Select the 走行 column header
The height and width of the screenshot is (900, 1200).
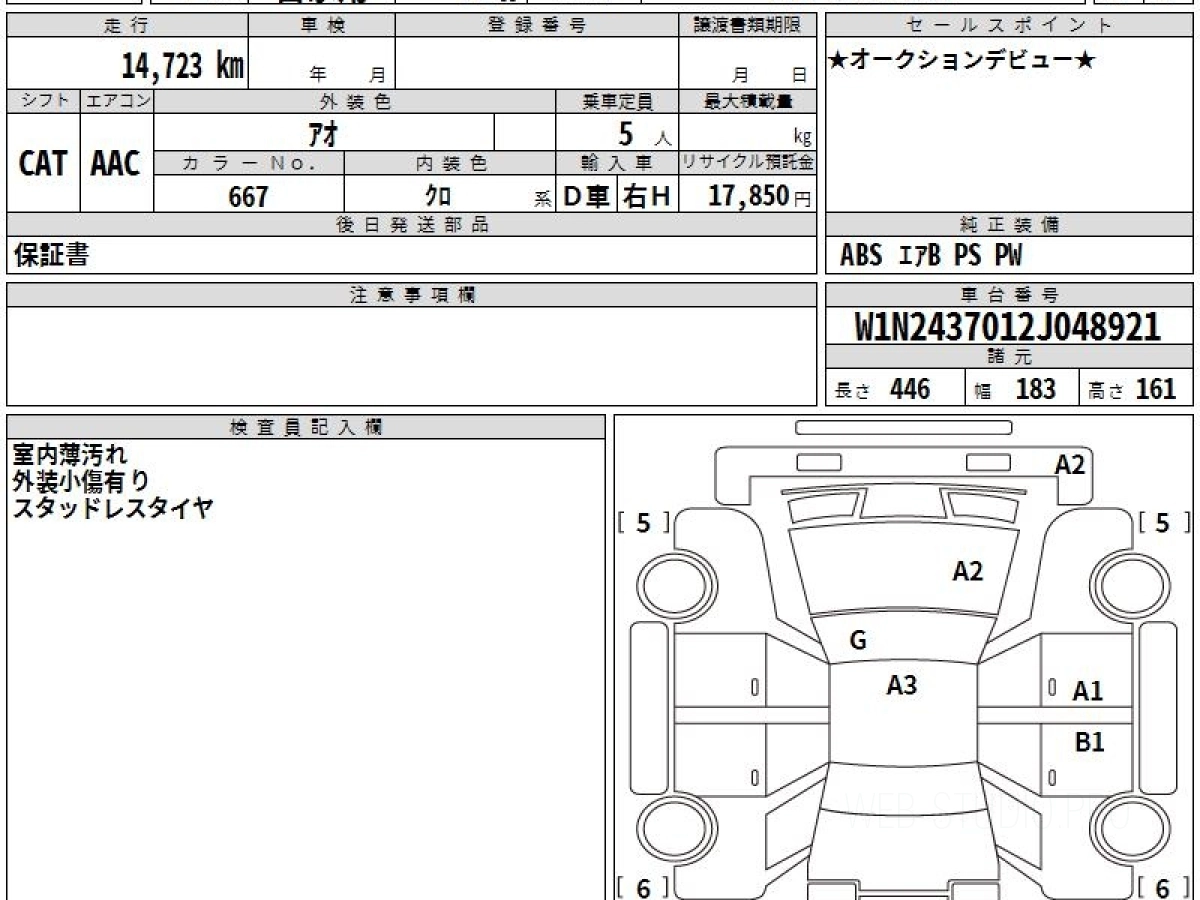[126, 26]
